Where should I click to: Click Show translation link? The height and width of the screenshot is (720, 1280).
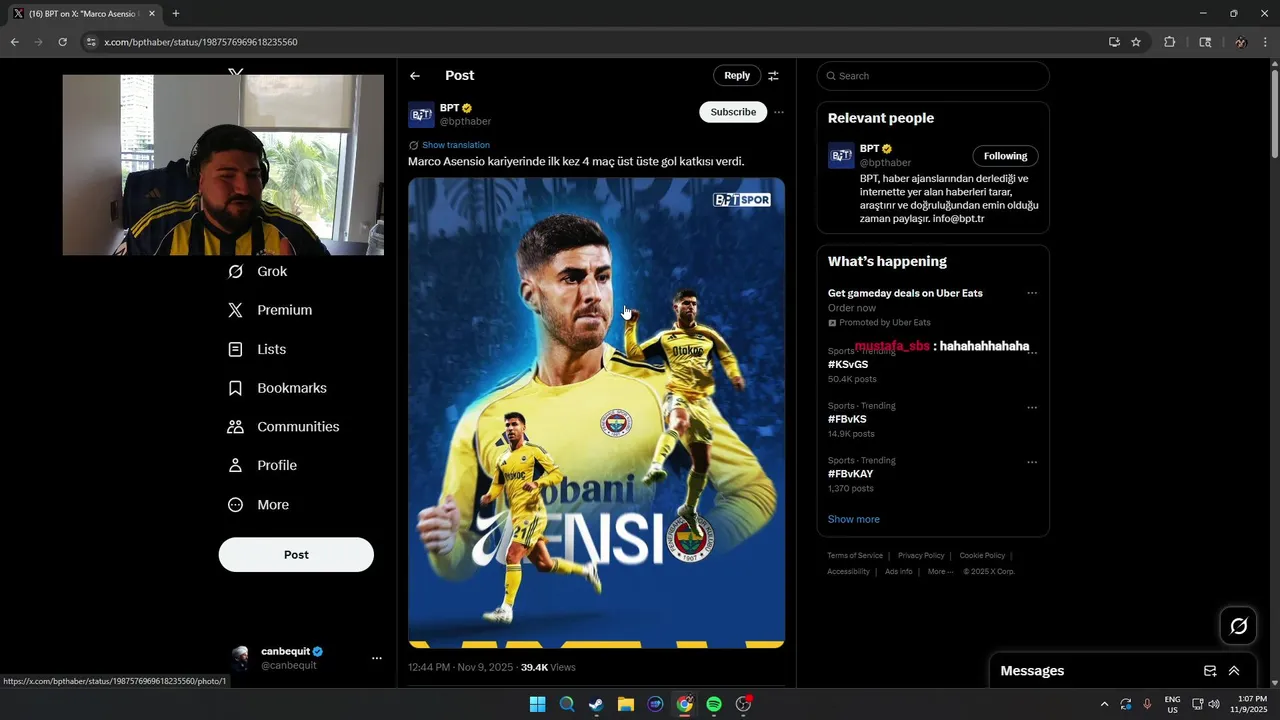456,145
